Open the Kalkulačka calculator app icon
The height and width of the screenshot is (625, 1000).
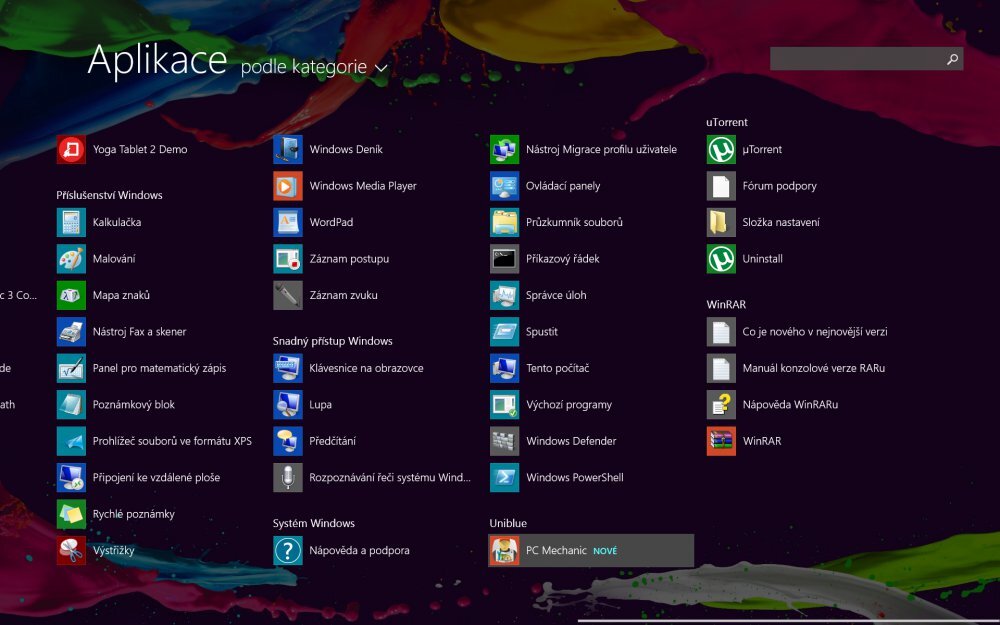[x=71, y=222]
